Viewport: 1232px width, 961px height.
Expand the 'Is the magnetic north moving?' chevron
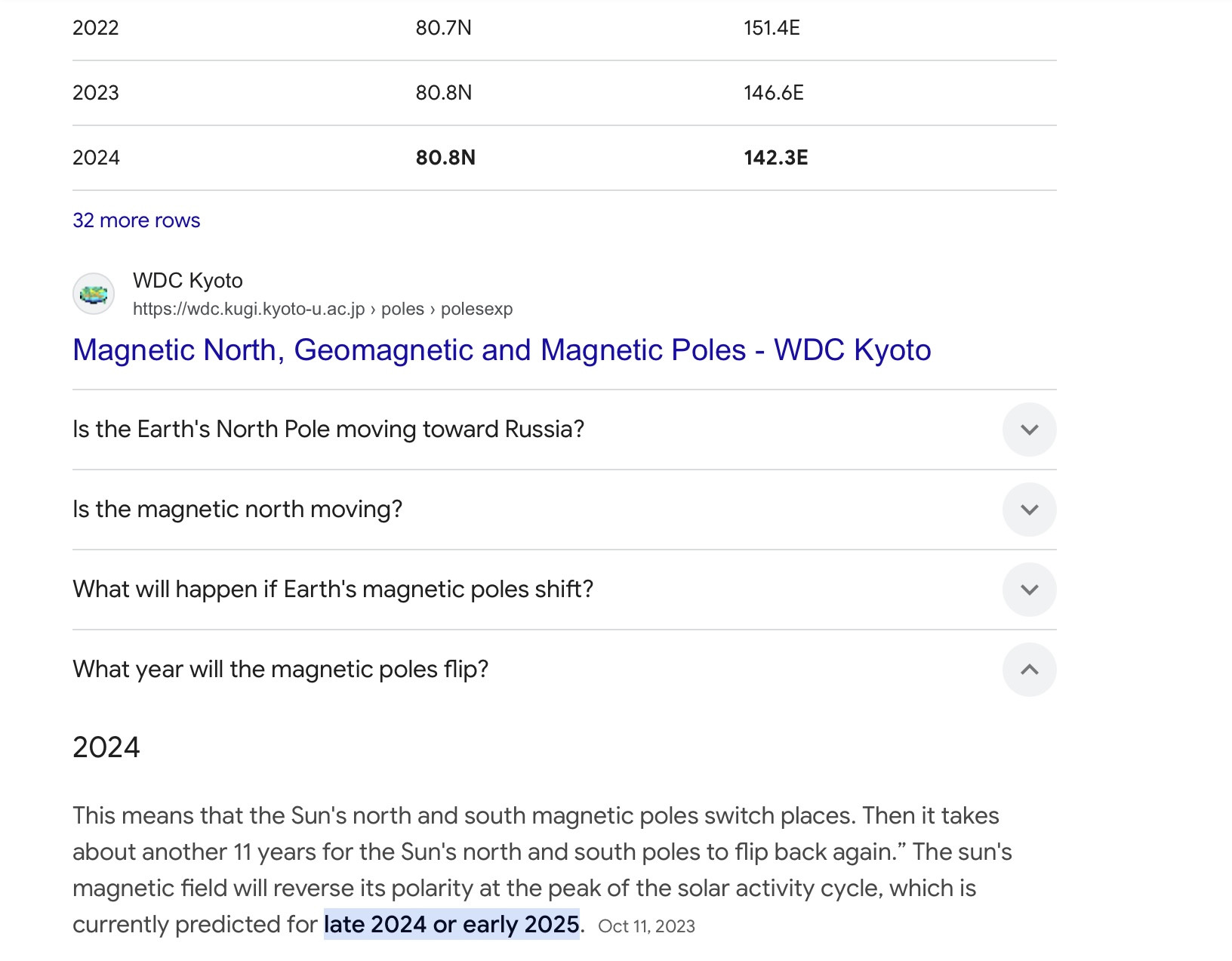(x=1029, y=510)
